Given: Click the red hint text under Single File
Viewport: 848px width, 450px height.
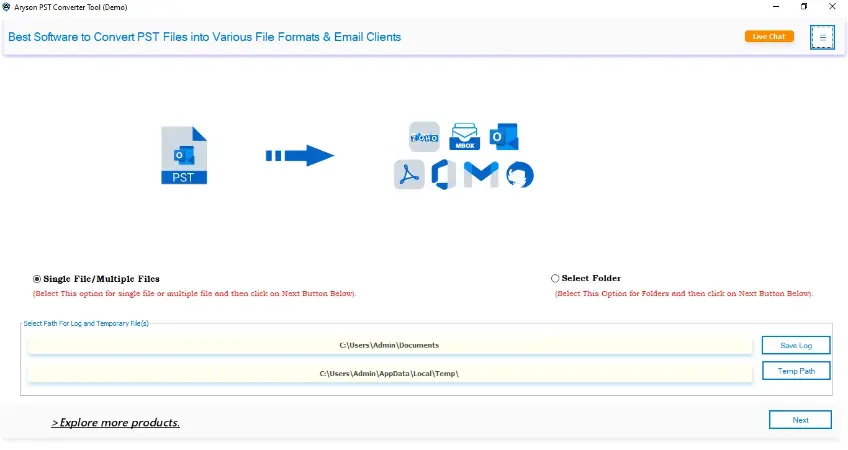Looking at the screenshot, I should pyautogui.click(x=194, y=294).
